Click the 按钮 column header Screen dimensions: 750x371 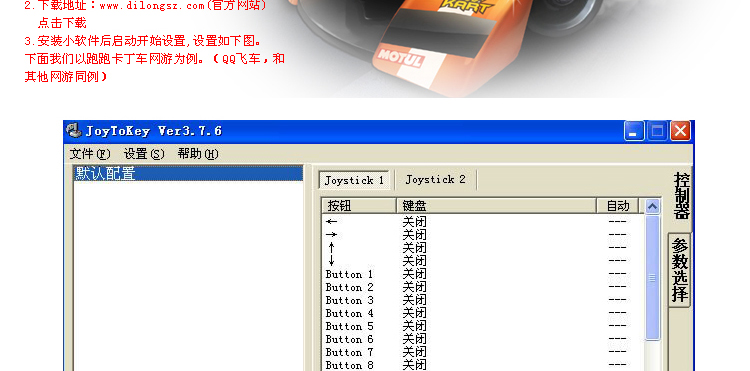pyautogui.click(x=359, y=206)
